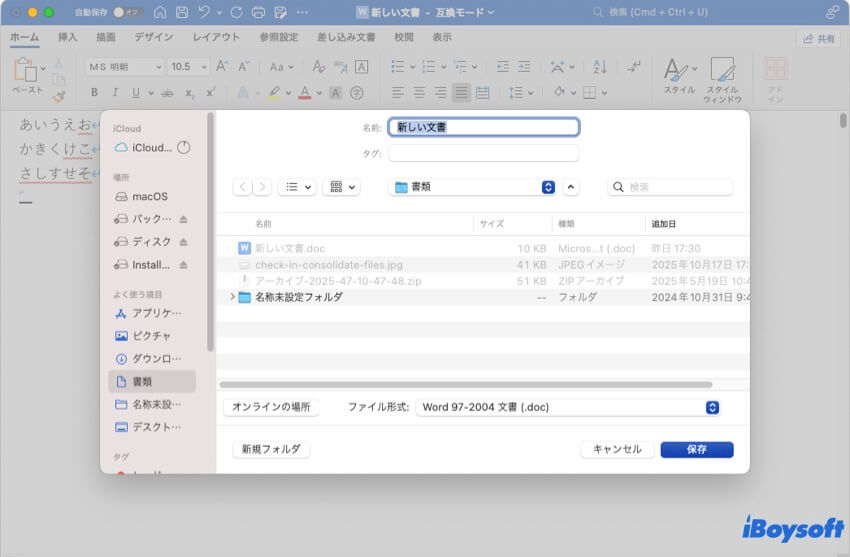
Task: Click the Paste clipboard icon
Action: [x=25, y=69]
